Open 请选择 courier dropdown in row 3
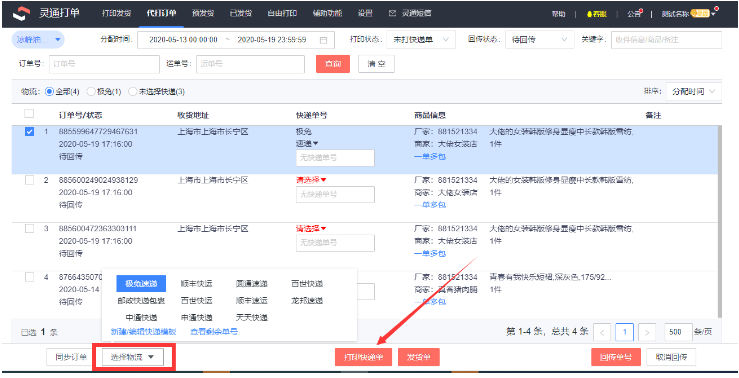Viewport: 739px width, 378px height. point(311,229)
